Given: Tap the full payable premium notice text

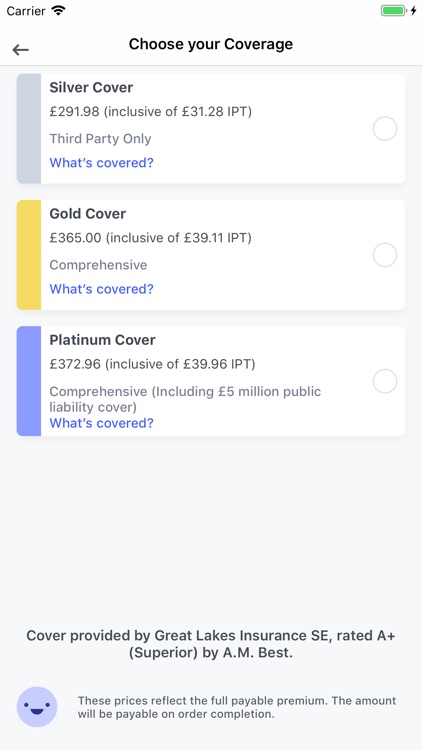Looking at the screenshot, I should [x=237, y=707].
